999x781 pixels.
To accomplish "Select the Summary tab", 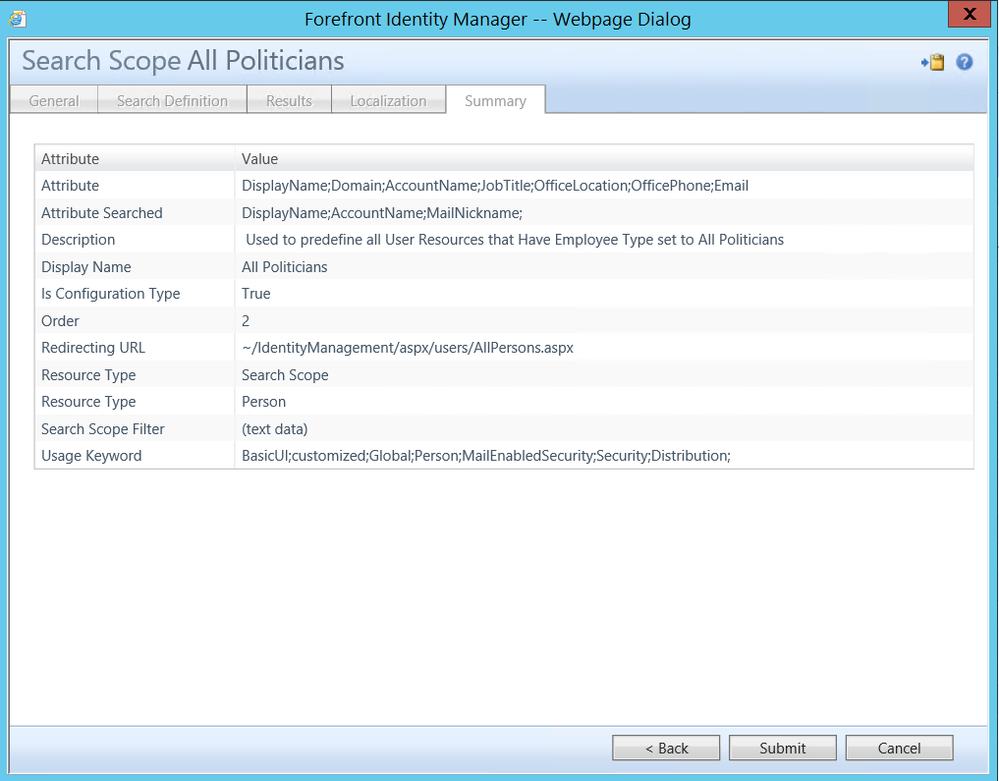I will point(496,101).
